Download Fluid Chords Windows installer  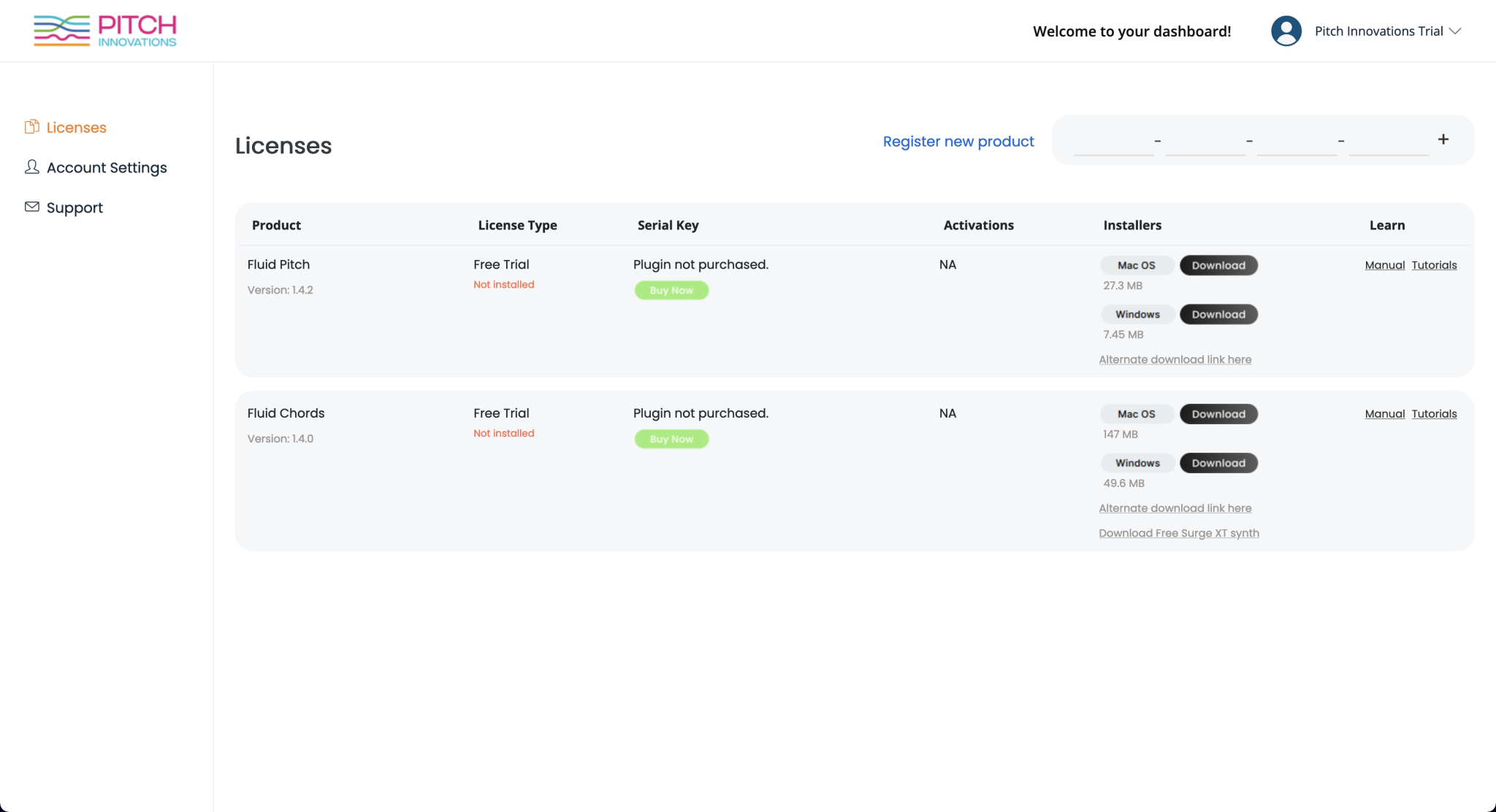(1218, 463)
